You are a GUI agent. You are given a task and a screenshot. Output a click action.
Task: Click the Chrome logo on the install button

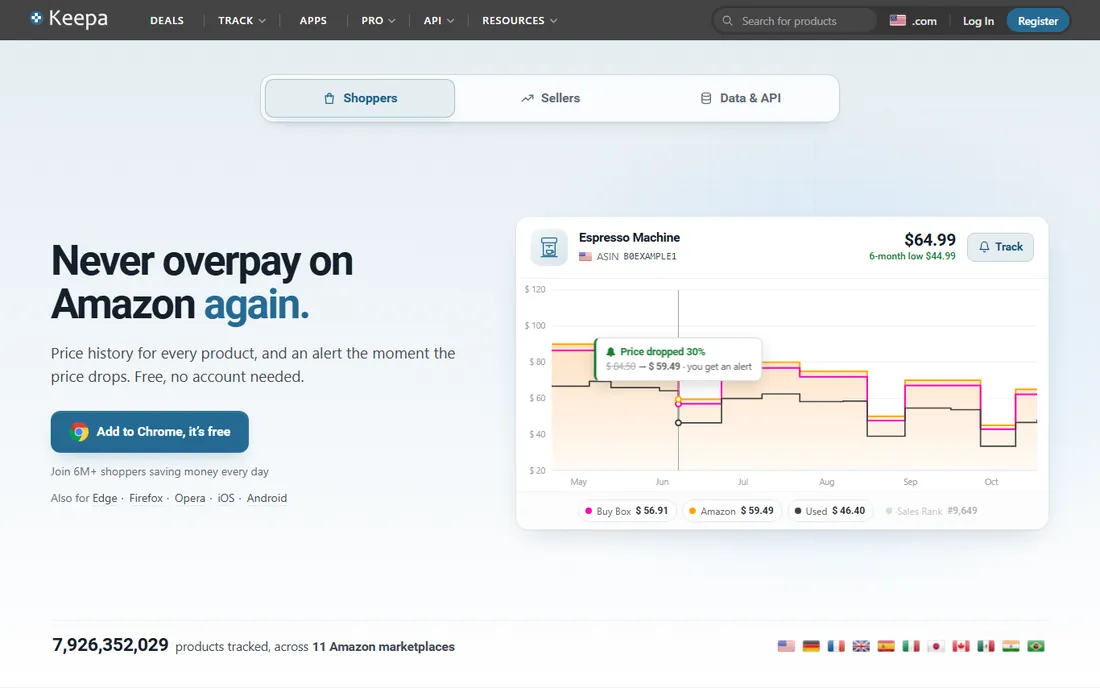79,432
